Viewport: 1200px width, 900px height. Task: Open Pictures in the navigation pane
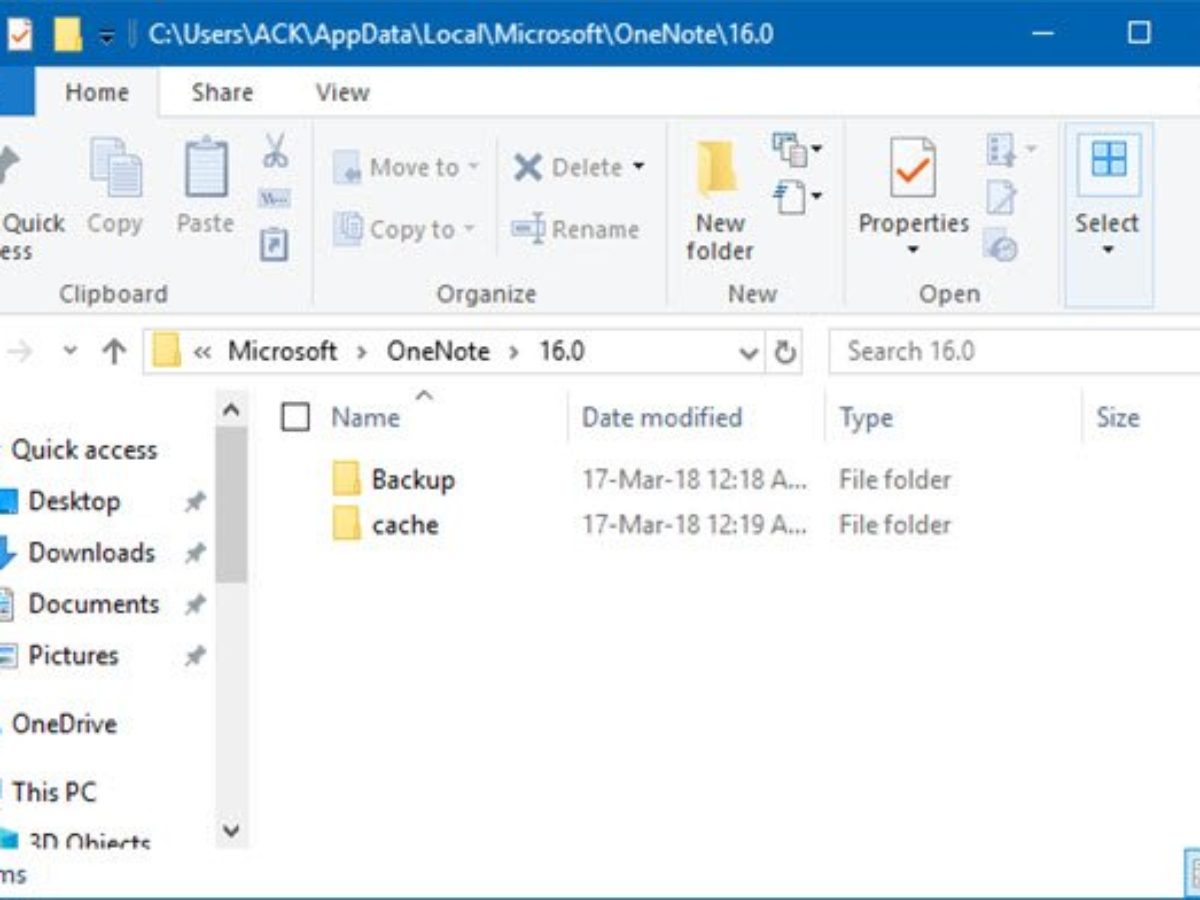(73, 655)
